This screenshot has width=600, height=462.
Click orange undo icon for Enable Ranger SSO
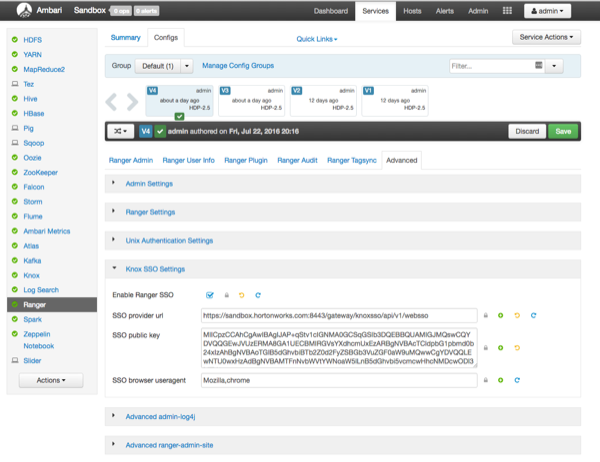click(x=241, y=295)
